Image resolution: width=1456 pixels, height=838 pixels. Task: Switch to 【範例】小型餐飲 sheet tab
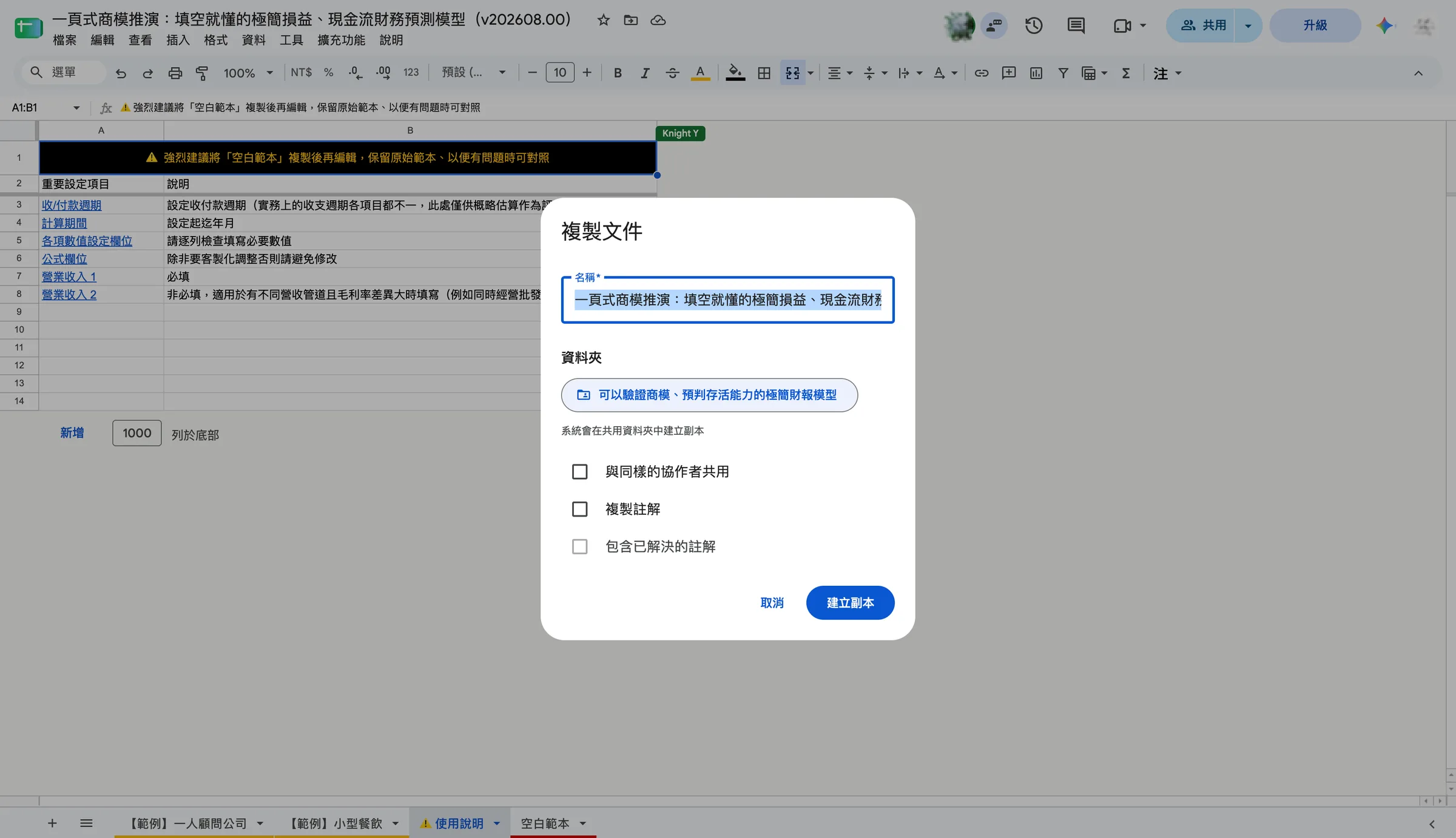(334, 823)
